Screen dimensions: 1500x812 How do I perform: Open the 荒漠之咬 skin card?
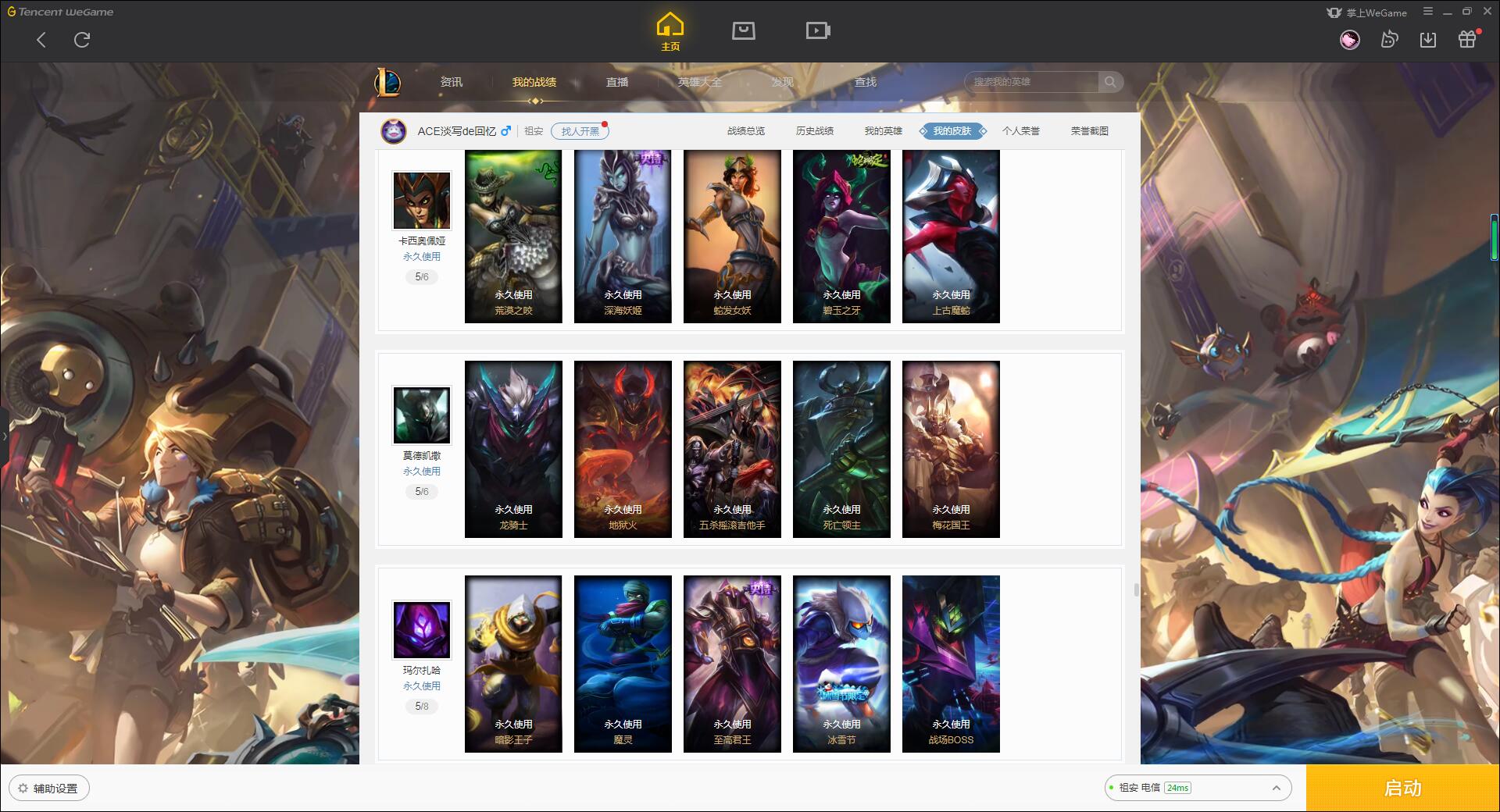coord(513,237)
